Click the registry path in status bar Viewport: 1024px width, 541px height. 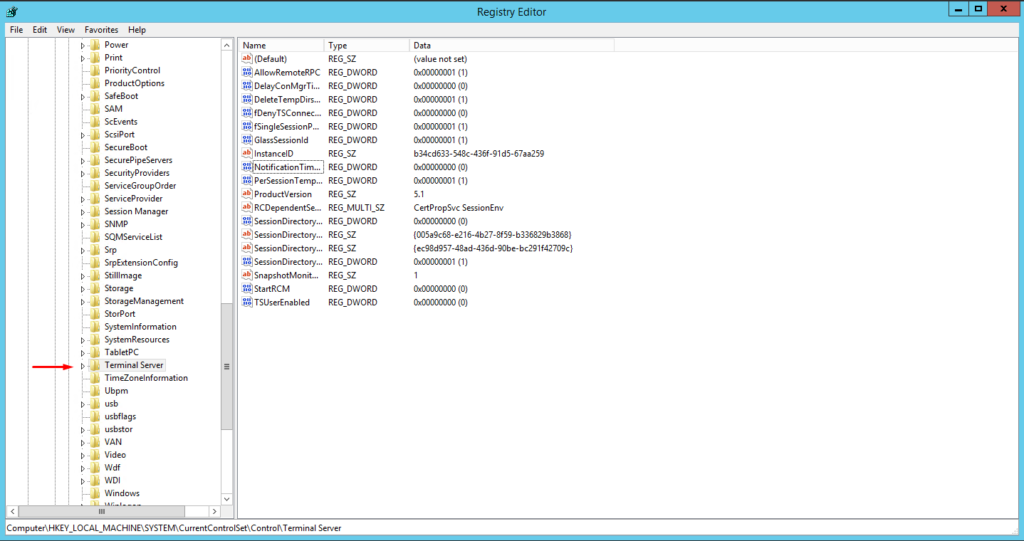point(174,528)
